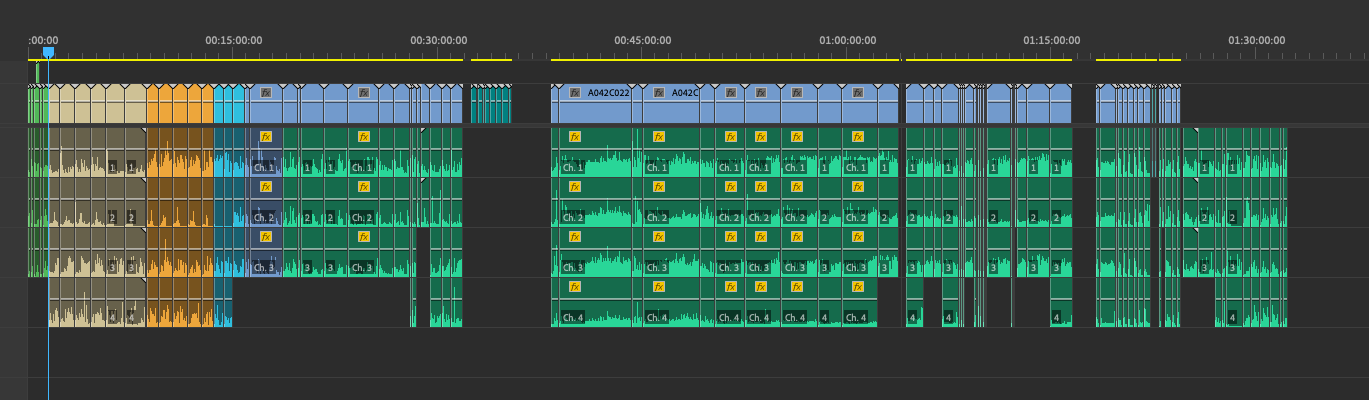Select the Ch. 4 audio clip below A042C022
Viewport: 1369px width, 400px height.
pyautogui.click(x=595, y=310)
